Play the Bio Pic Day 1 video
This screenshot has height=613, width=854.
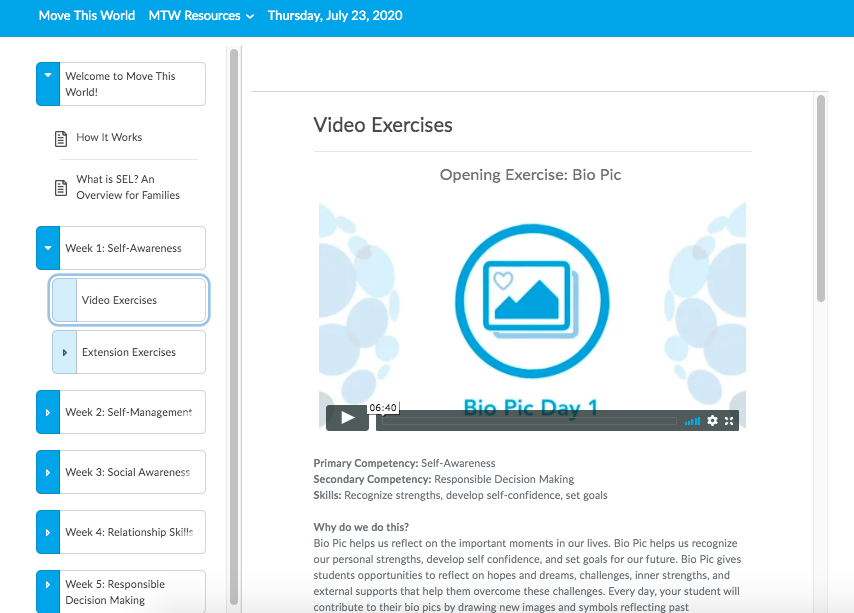pyautogui.click(x=347, y=418)
